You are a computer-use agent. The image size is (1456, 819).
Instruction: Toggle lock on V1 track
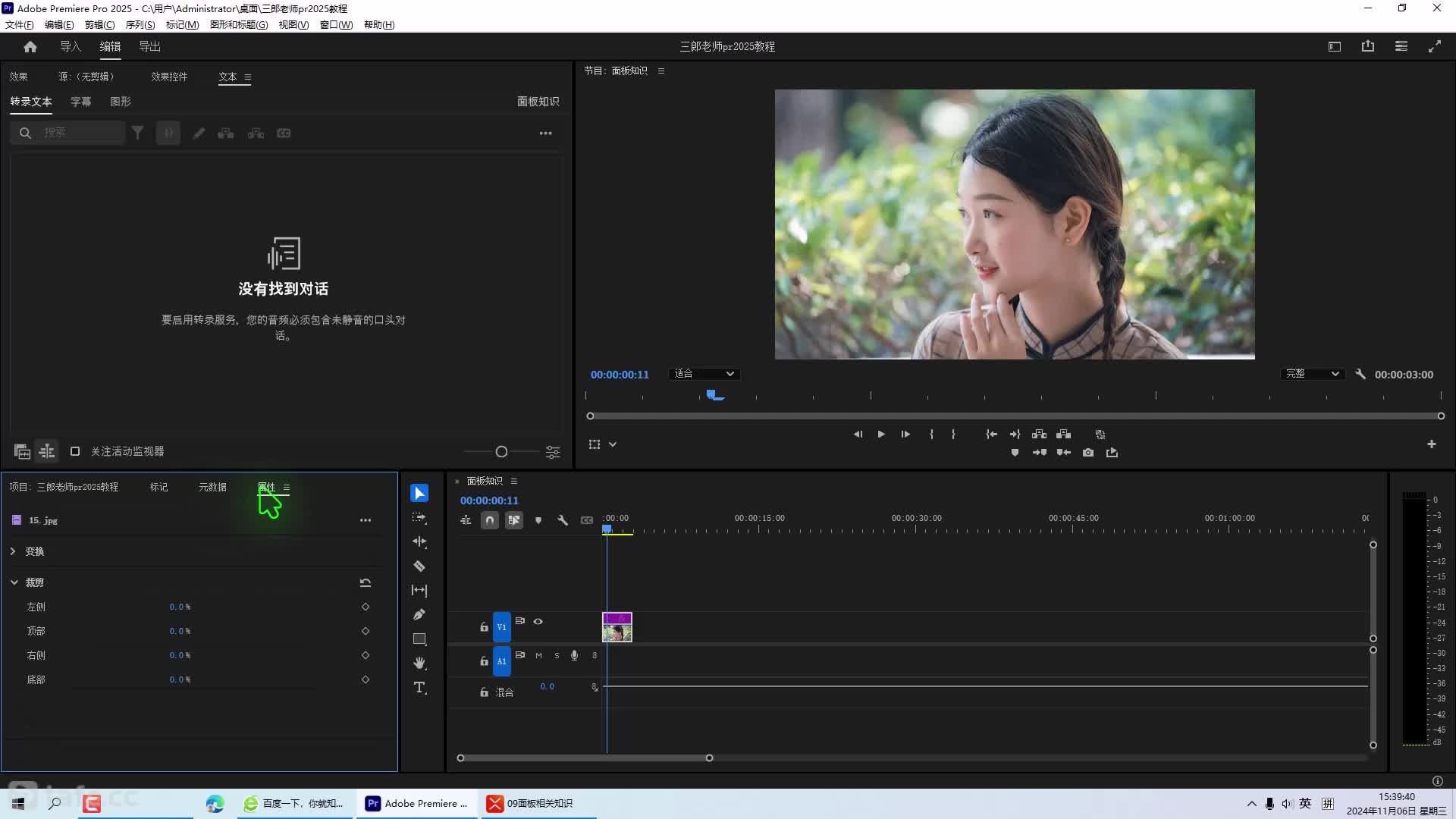484,627
